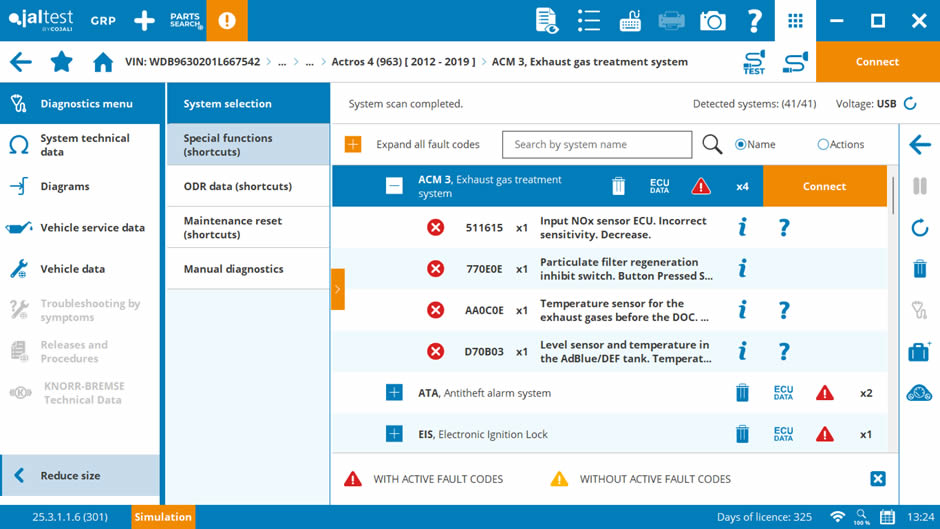Open Vehicle data menu item
Screen dimensions: 940x529
[80, 269]
